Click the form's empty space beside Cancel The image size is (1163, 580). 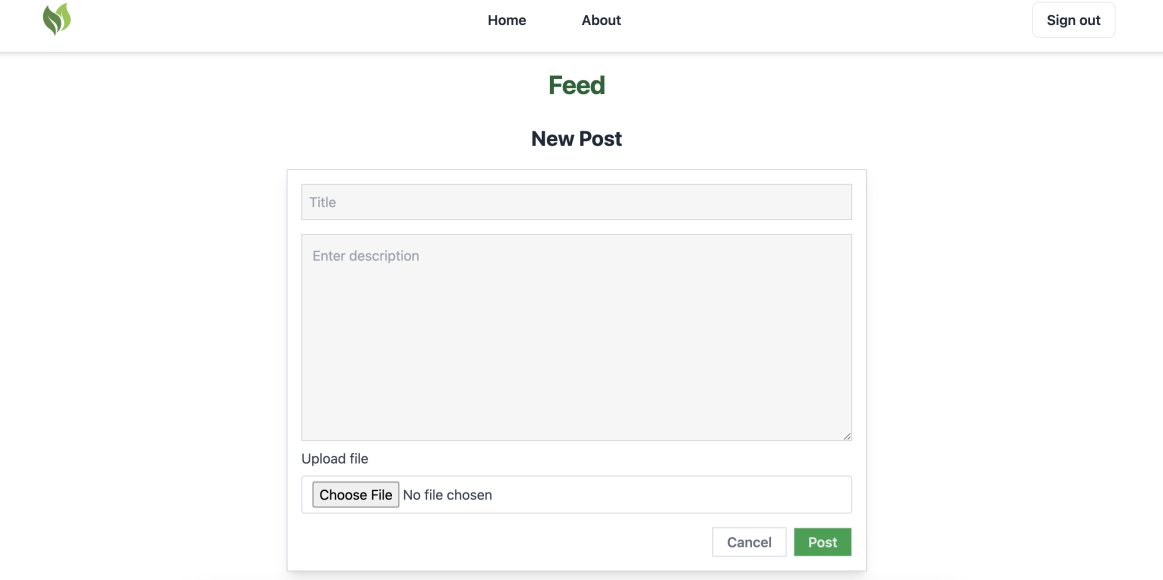(x=504, y=542)
